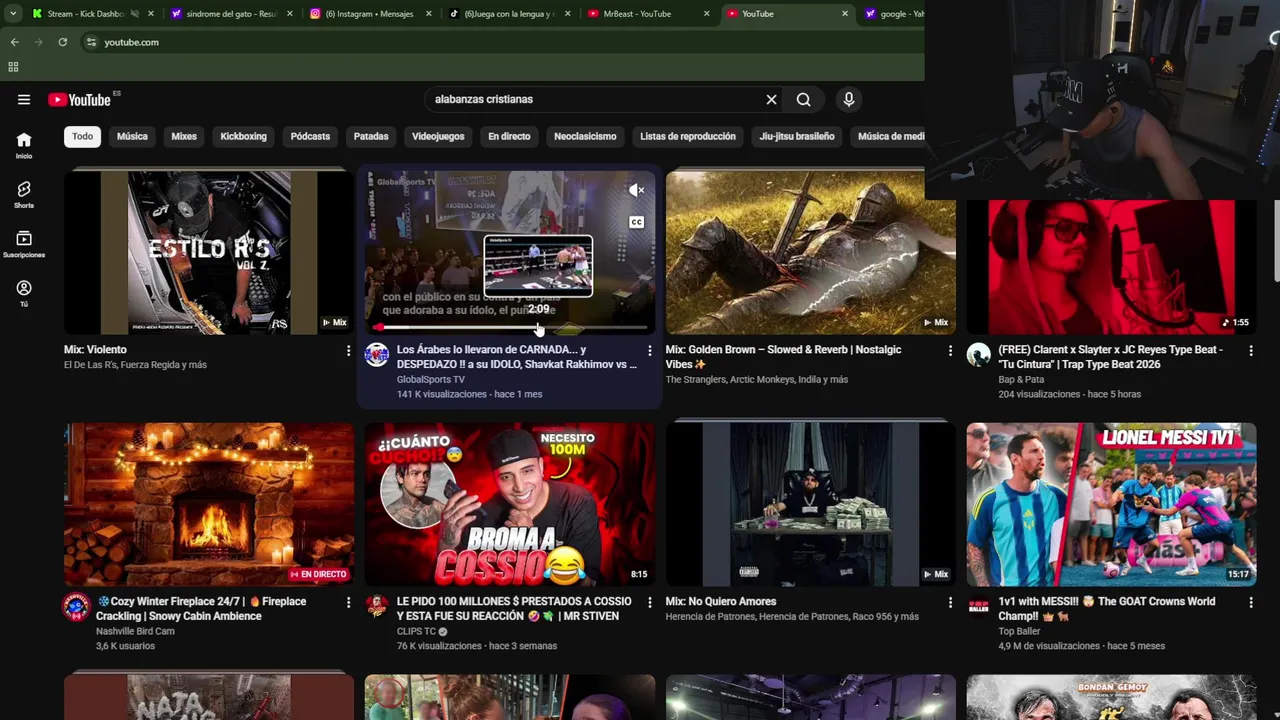Select the Pódcasts filter chip
Image resolution: width=1280 pixels, height=720 pixels.
pos(310,136)
